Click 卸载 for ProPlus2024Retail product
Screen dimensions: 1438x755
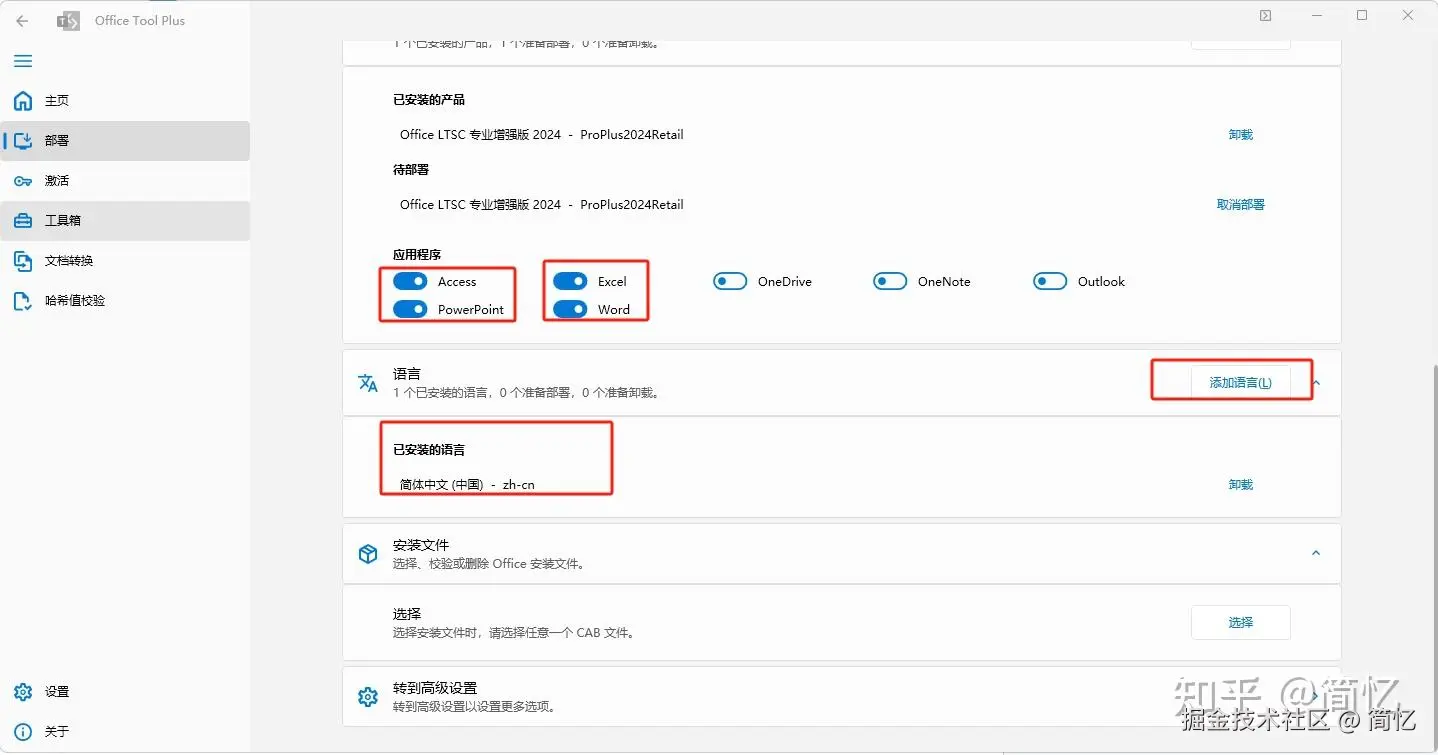[1240, 135]
